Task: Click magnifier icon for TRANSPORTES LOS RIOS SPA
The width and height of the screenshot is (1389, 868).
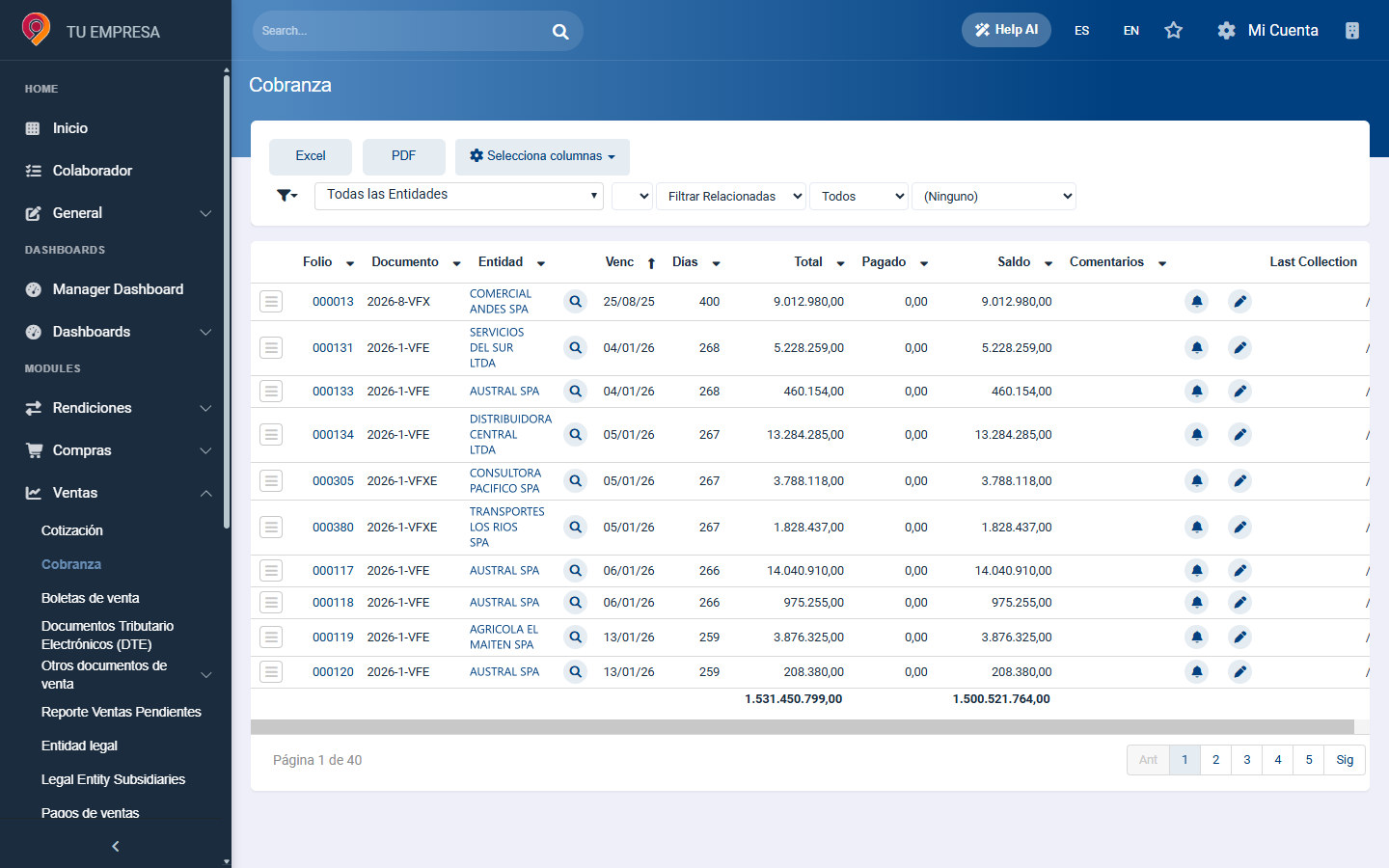Action: (575, 528)
